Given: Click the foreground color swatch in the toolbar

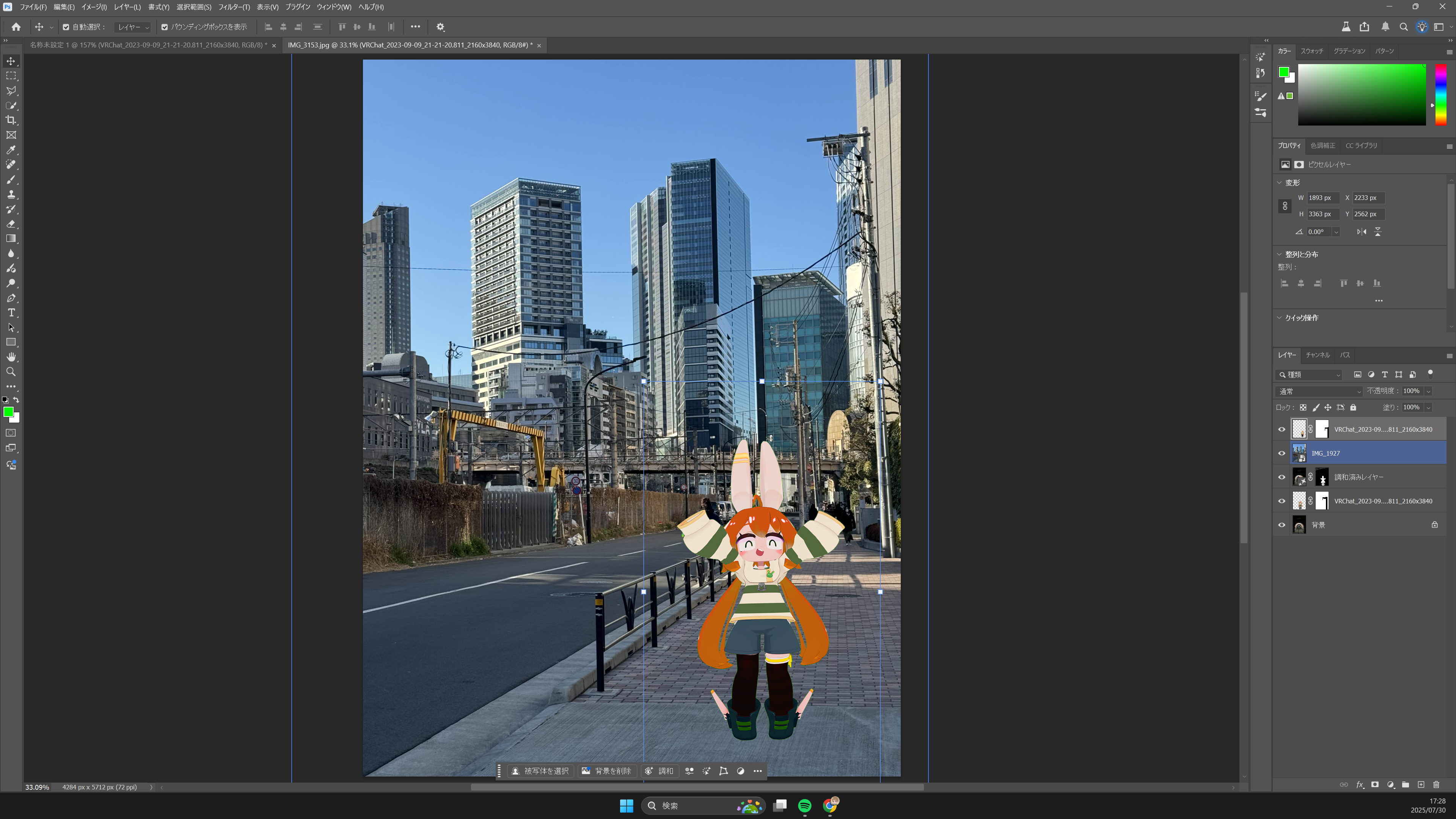Looking at the screenshot, I should point(8,412).
